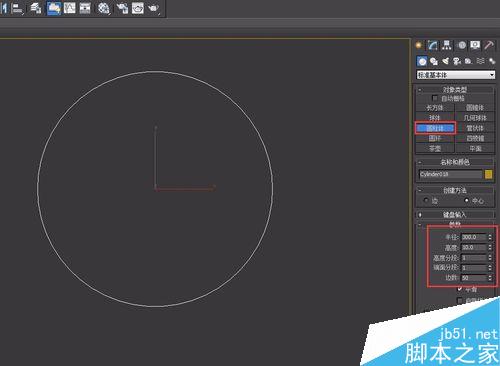The width and height of the screenshot is (500, 366).
Task: Switch to the Modify command panel tab
Action: 433,45
